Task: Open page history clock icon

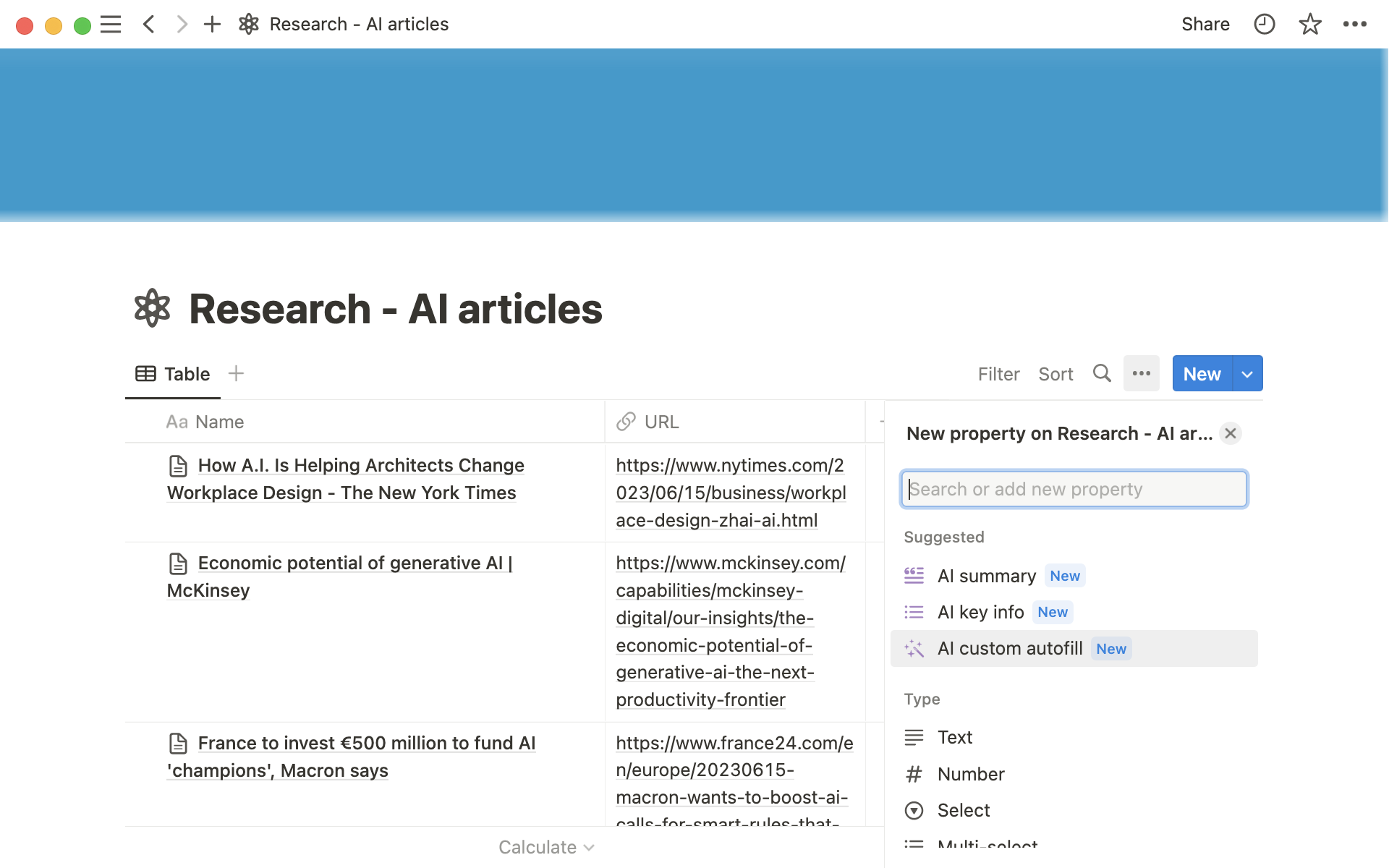Action: 1264,25
